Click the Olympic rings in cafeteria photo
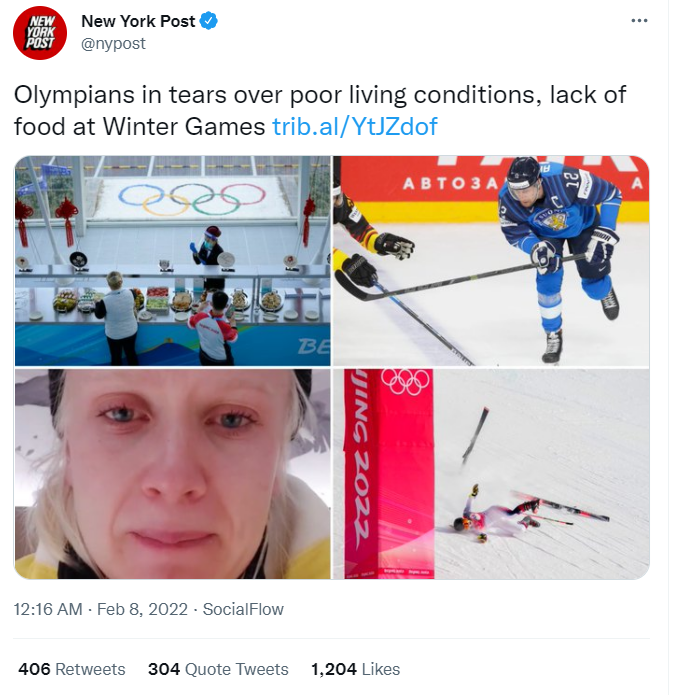The height and width of the screenshot is (695, 687). 191,196
